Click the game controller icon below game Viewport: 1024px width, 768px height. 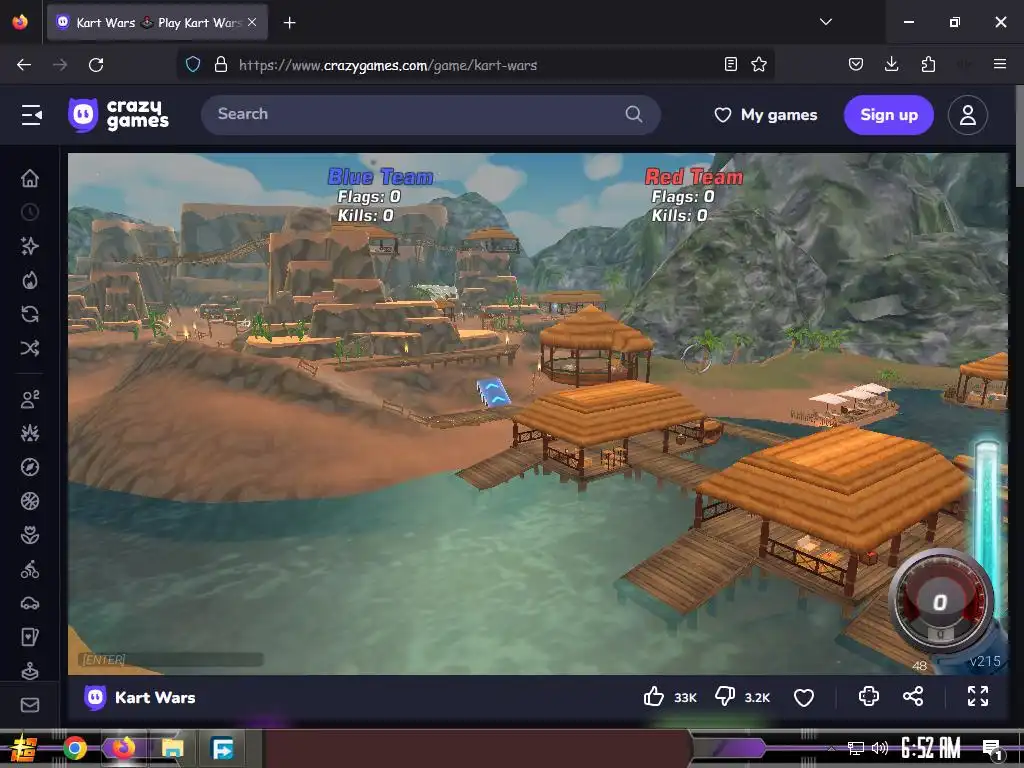pos(869,696)
